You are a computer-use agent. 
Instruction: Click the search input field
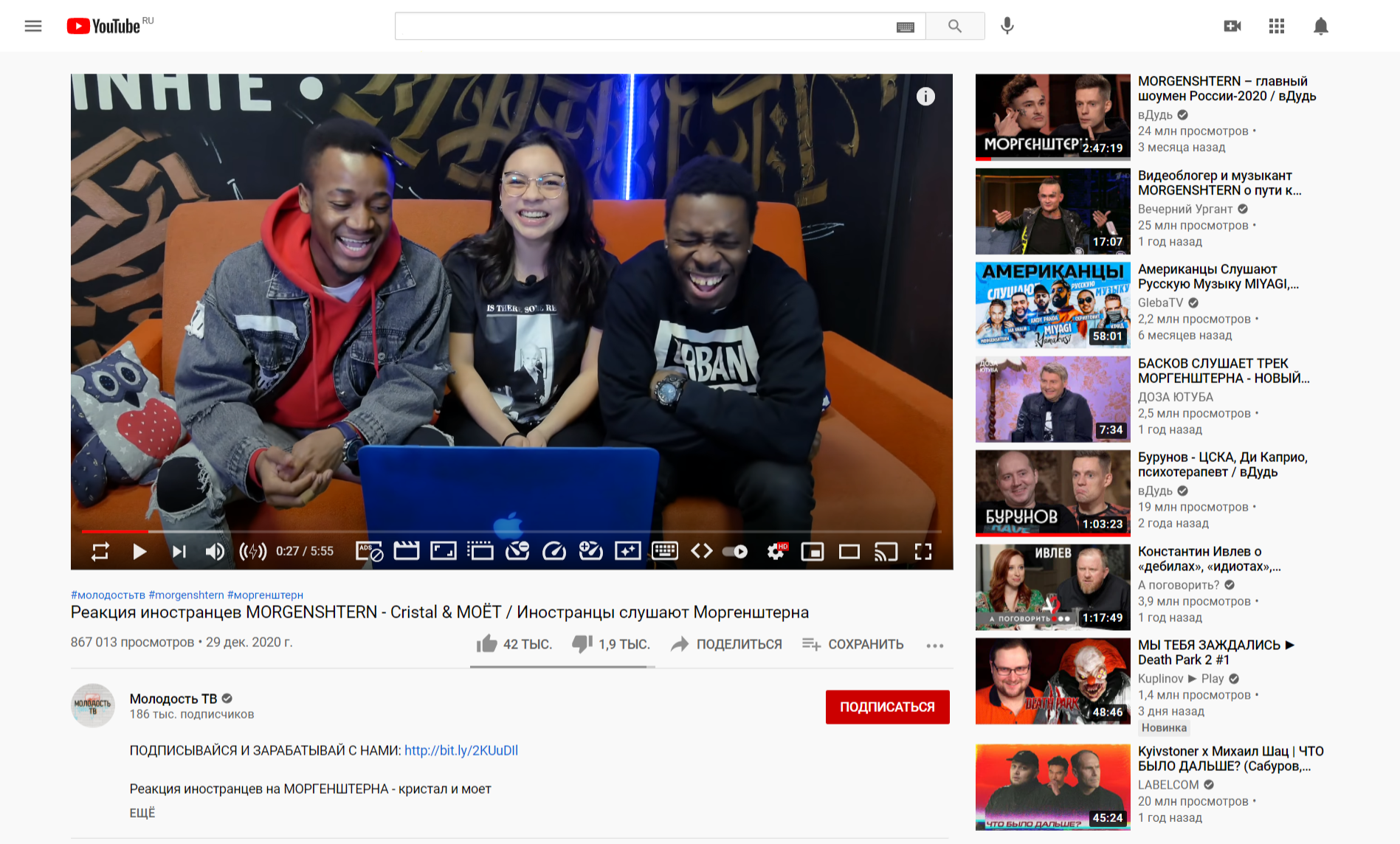[644, 26]
